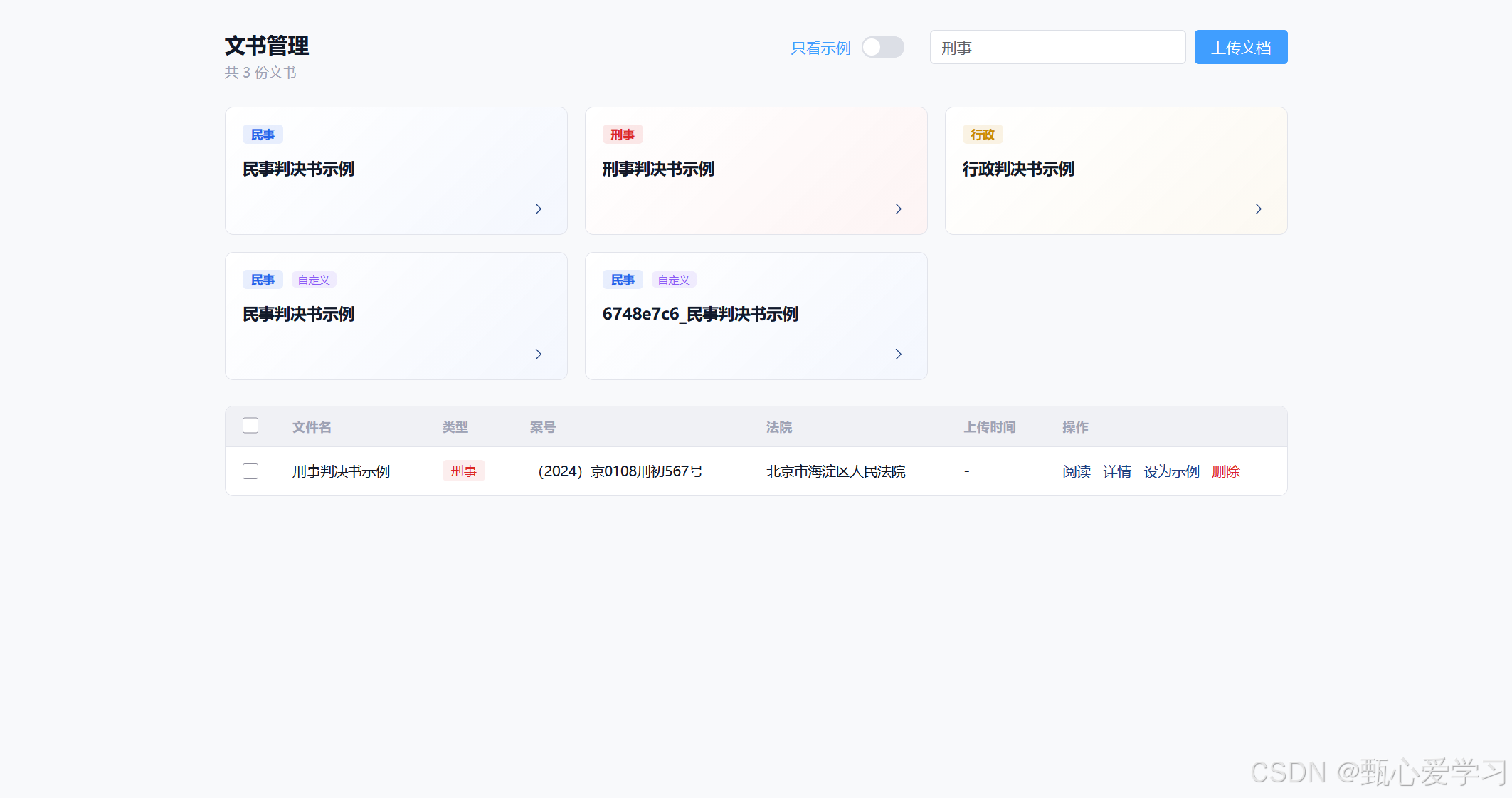Viewport: 1512px width, 798px height.
Task: Check the select-all checkbox in table header
Action: point(250,426)
